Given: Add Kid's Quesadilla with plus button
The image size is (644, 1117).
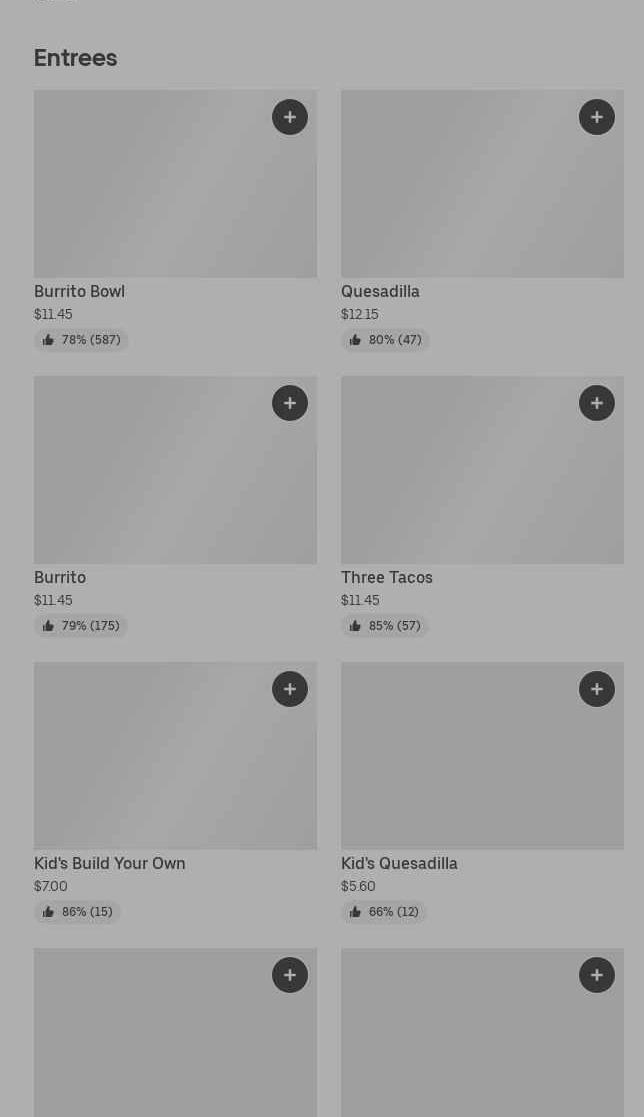Looking at the screenshot, I should (x=597, y=689).
